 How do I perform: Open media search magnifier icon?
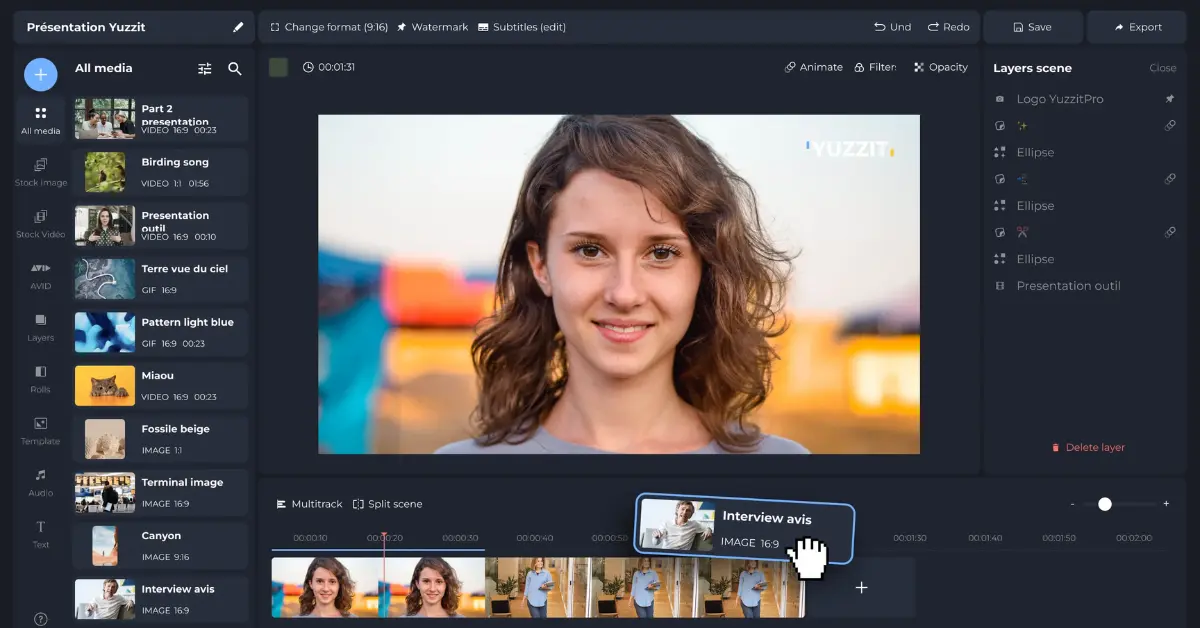coord(235,69)
